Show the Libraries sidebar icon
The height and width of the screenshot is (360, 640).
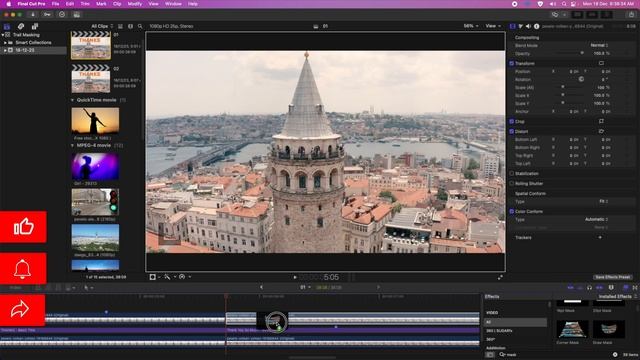point(7,26)
